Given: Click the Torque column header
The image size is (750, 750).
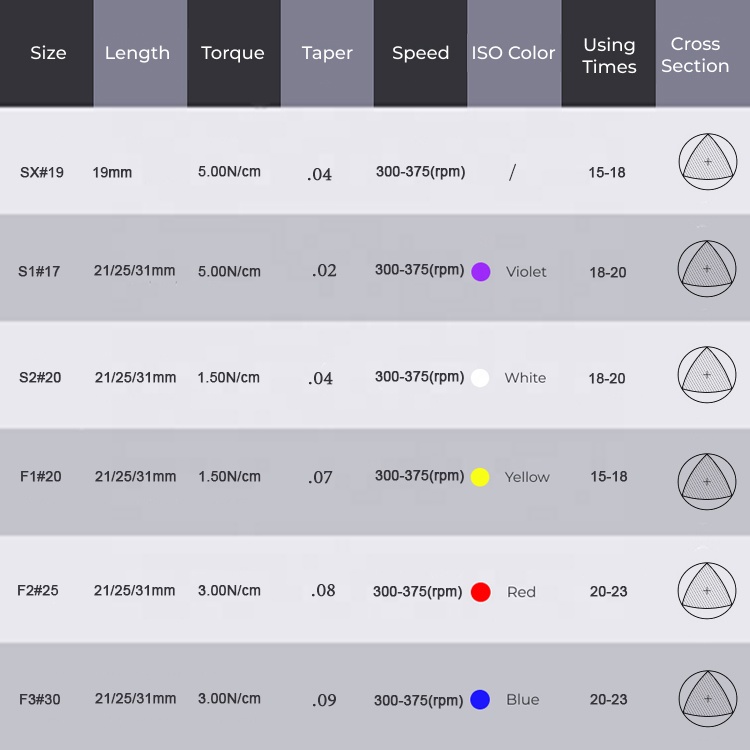Looking at the screenshot, I should click(x=233, y=54).
